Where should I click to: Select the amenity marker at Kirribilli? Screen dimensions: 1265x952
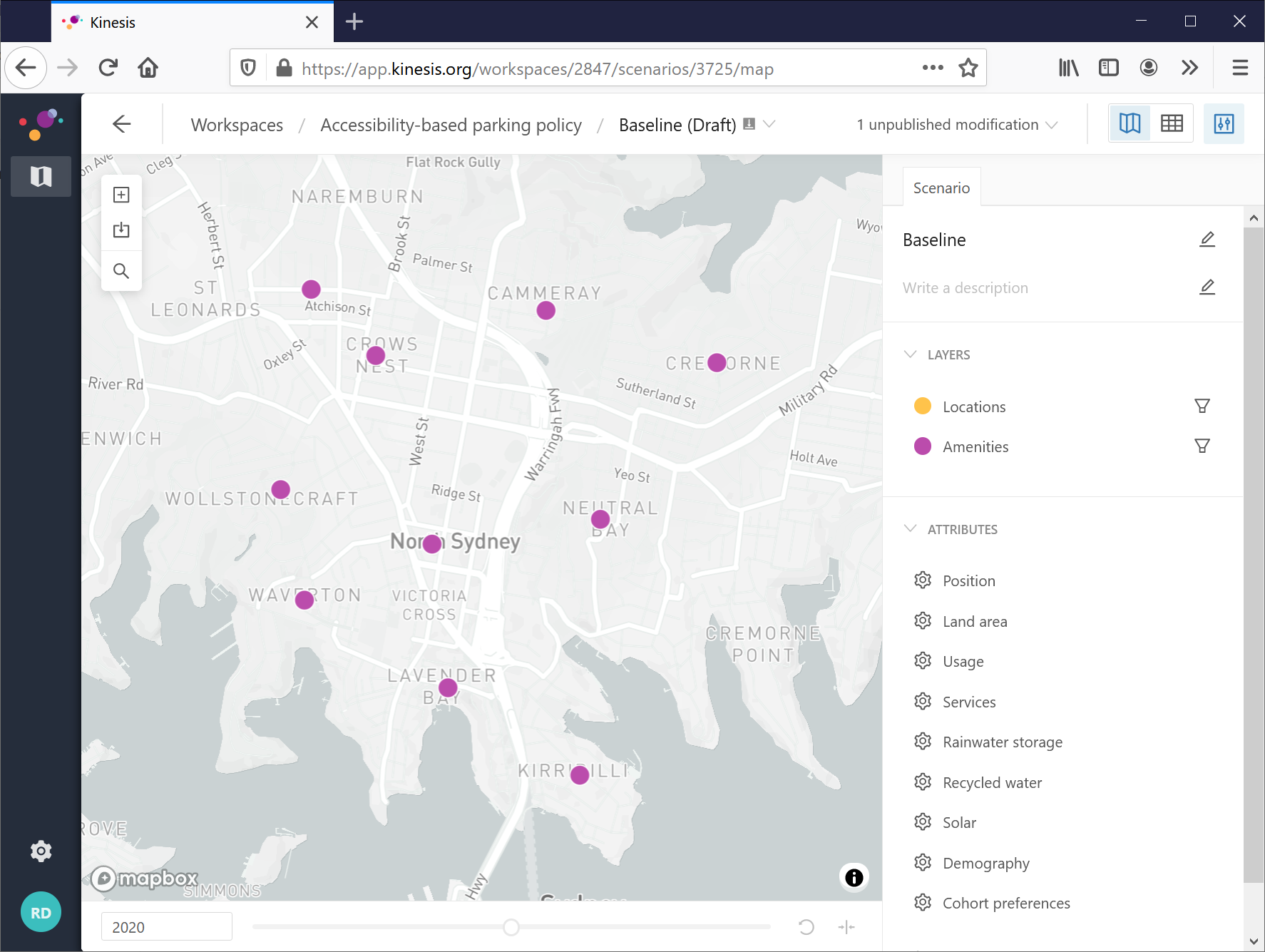pos(580,774)
